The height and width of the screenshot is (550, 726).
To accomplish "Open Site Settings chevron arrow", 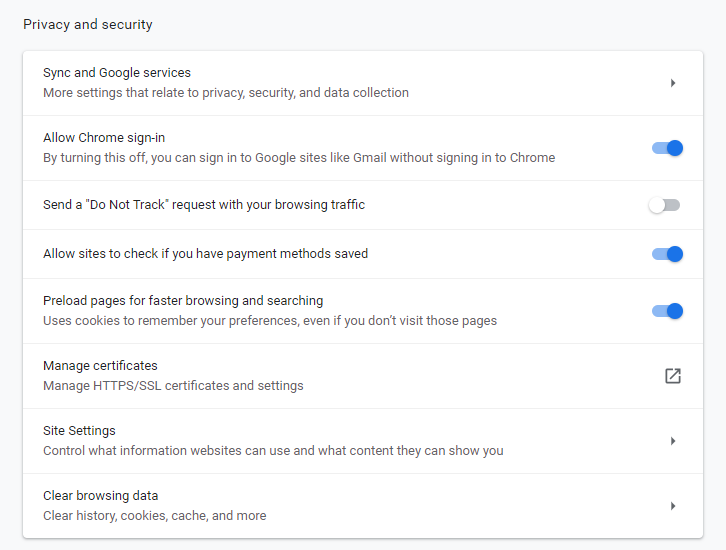I will click(x=673, y=441).
